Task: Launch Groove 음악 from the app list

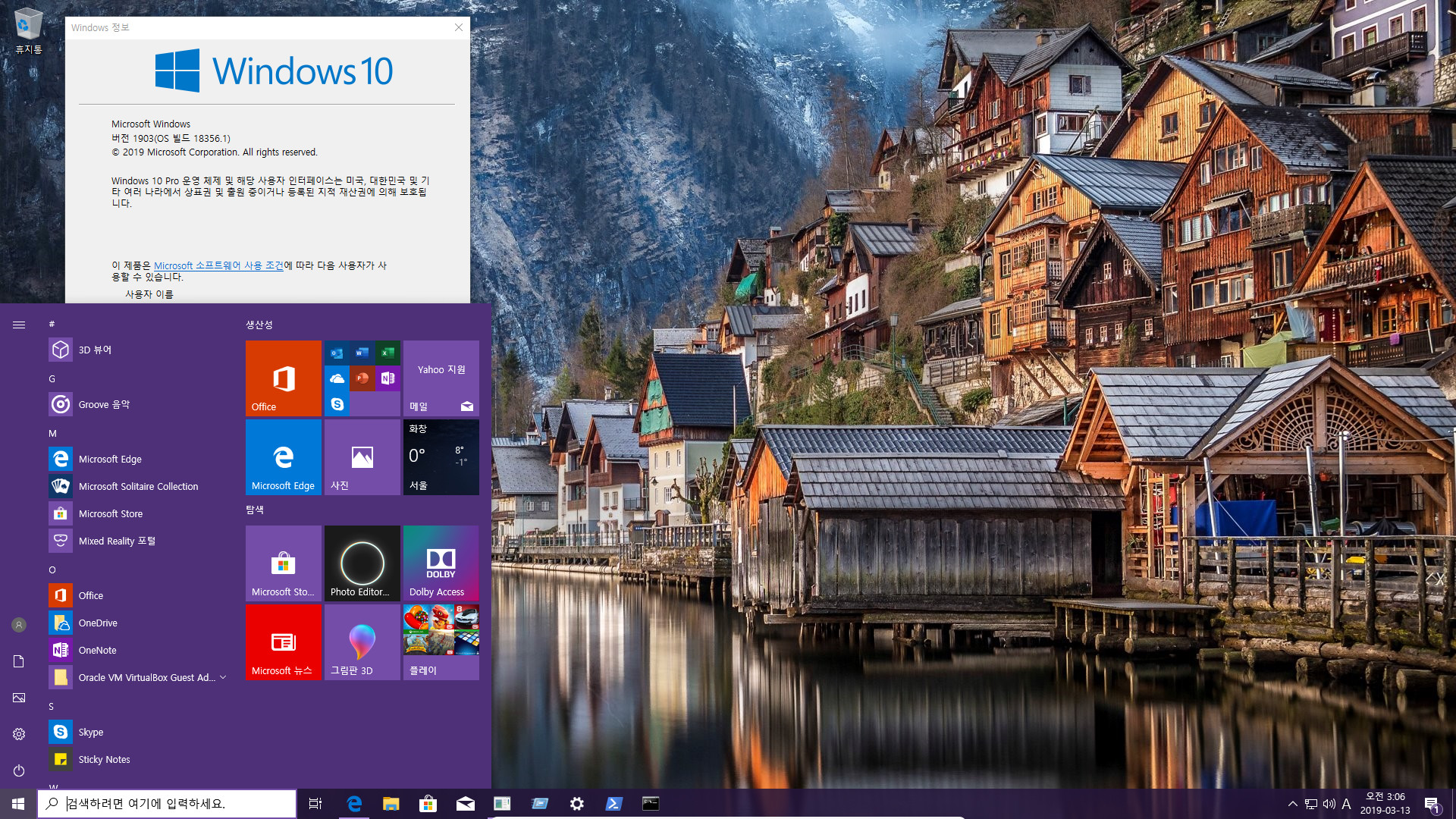Action: point(136,404)
